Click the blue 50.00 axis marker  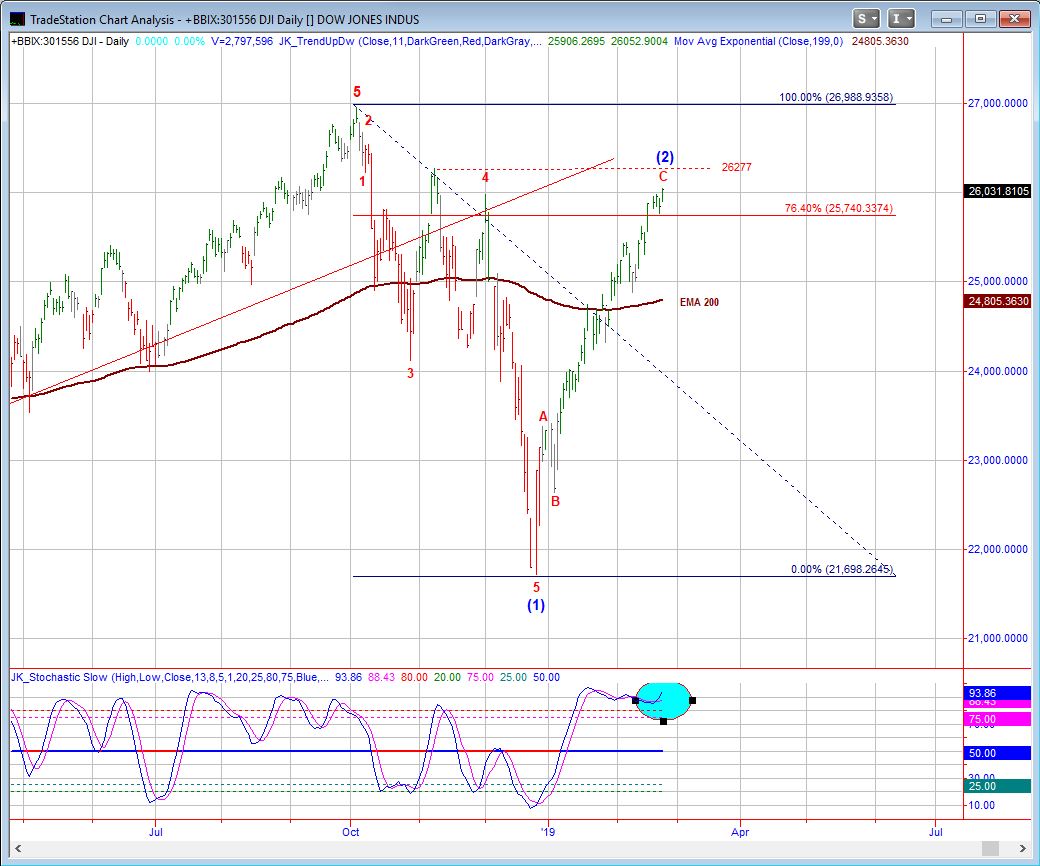tap(998, 753)
